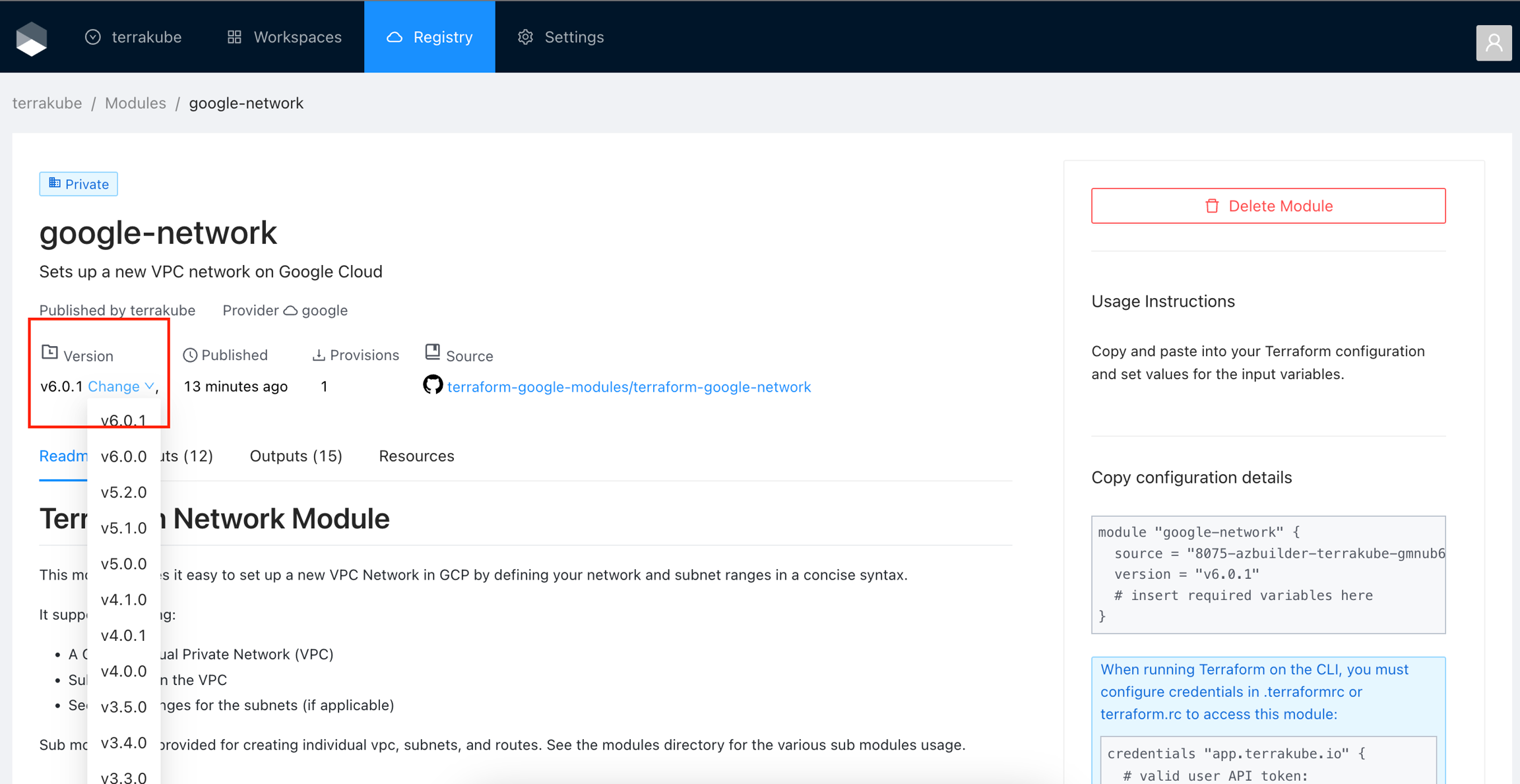Click the Settings gear icon
The height and width of the screenshot is (784, 1520).
(525, 37)
